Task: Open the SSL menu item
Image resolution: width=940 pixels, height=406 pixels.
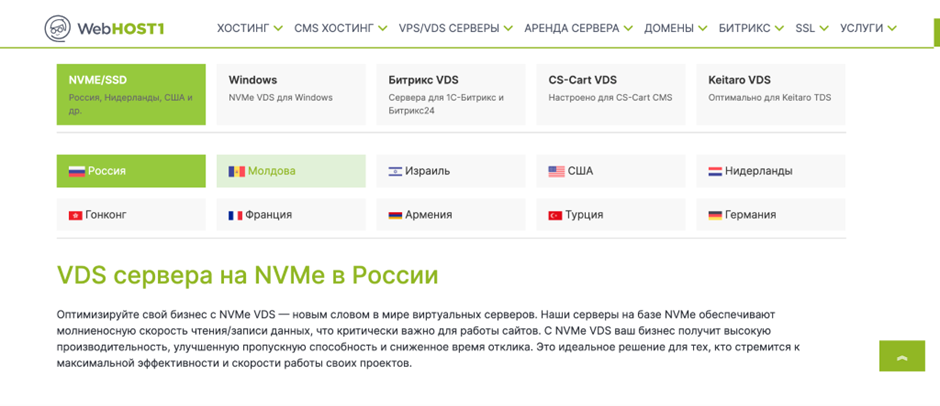Action: 805,28
